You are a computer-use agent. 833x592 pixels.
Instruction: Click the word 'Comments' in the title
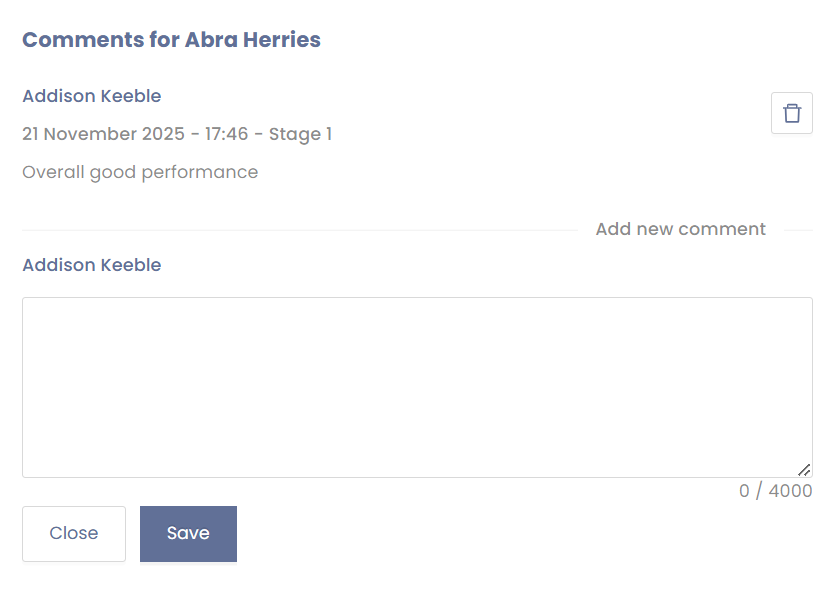82,40
